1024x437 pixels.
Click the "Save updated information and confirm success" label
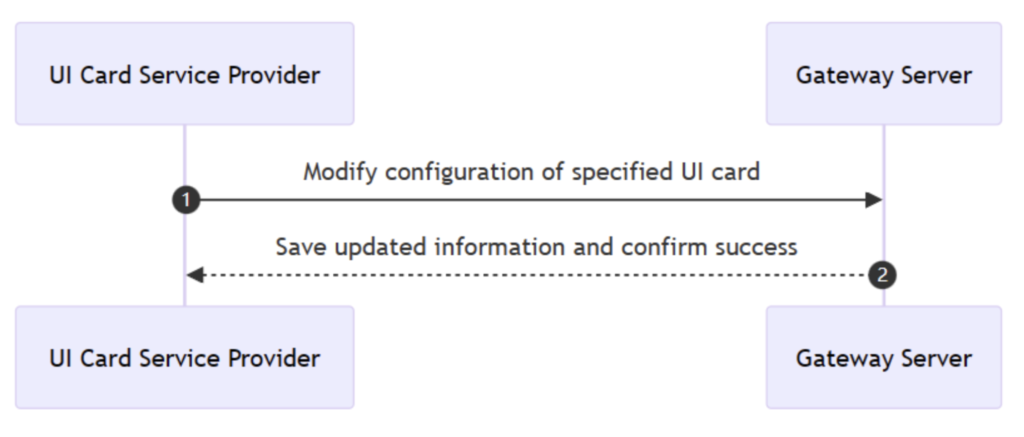pyautogui.click(x=536, y=246)
